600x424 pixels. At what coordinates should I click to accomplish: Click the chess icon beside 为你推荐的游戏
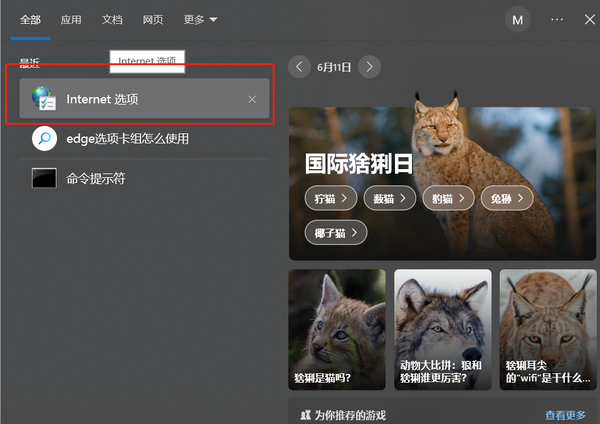tap(305, 415)
